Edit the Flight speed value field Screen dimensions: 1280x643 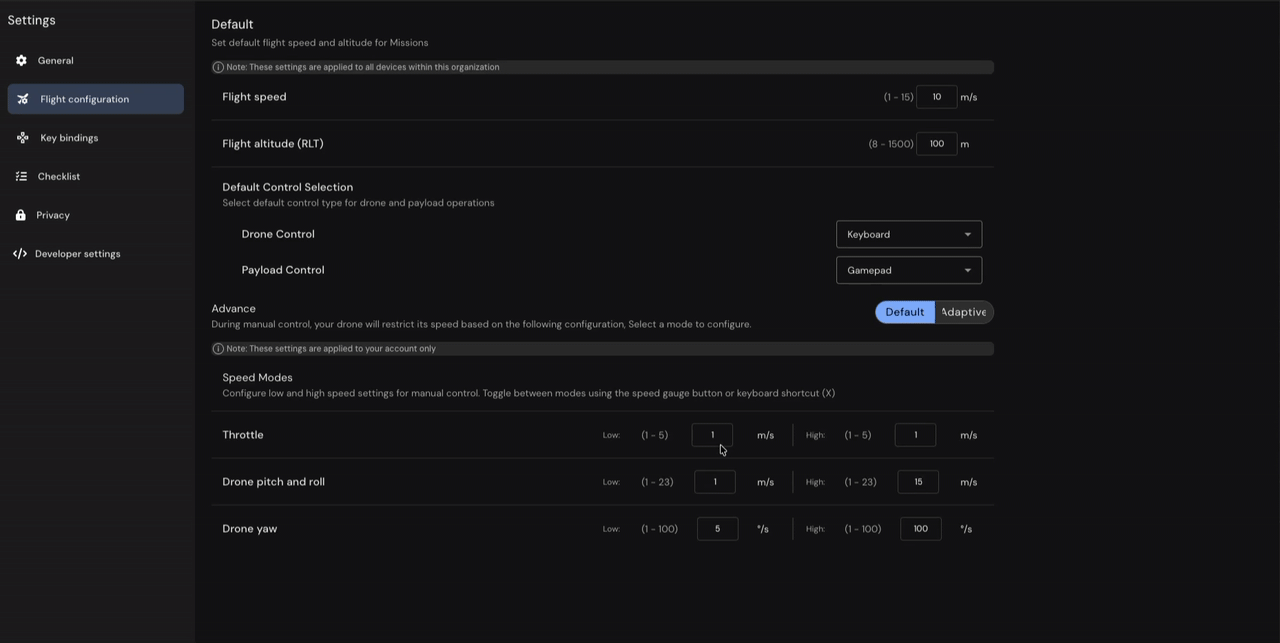[x=936, y=97]
